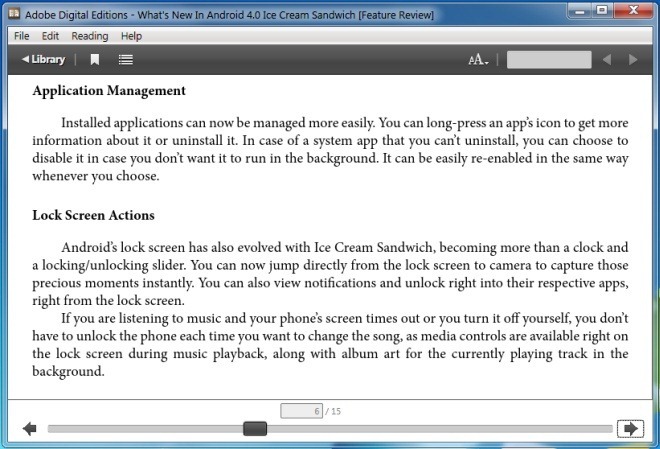Return to the Library view

(43, 59)
